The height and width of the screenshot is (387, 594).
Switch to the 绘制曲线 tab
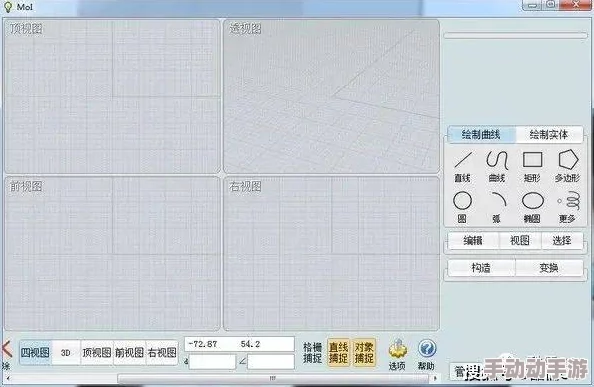pyautogui.click(x=481, y=135)
